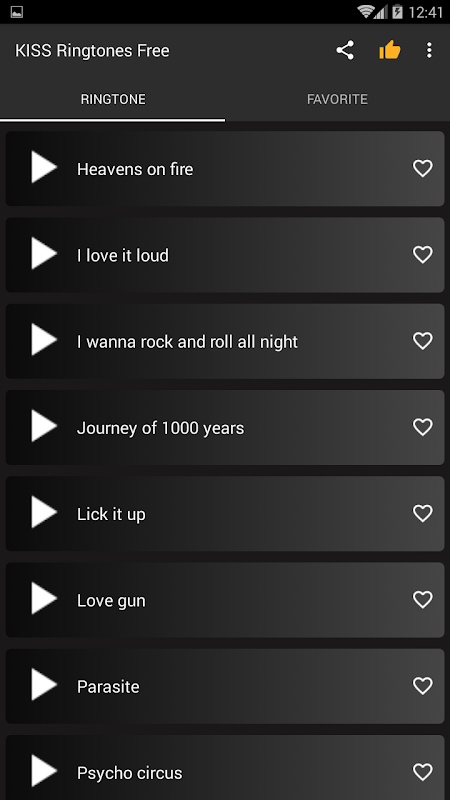Toggle the heart for I love it loud
Viewport: 450px width, 800px height.
pos(422,255)
